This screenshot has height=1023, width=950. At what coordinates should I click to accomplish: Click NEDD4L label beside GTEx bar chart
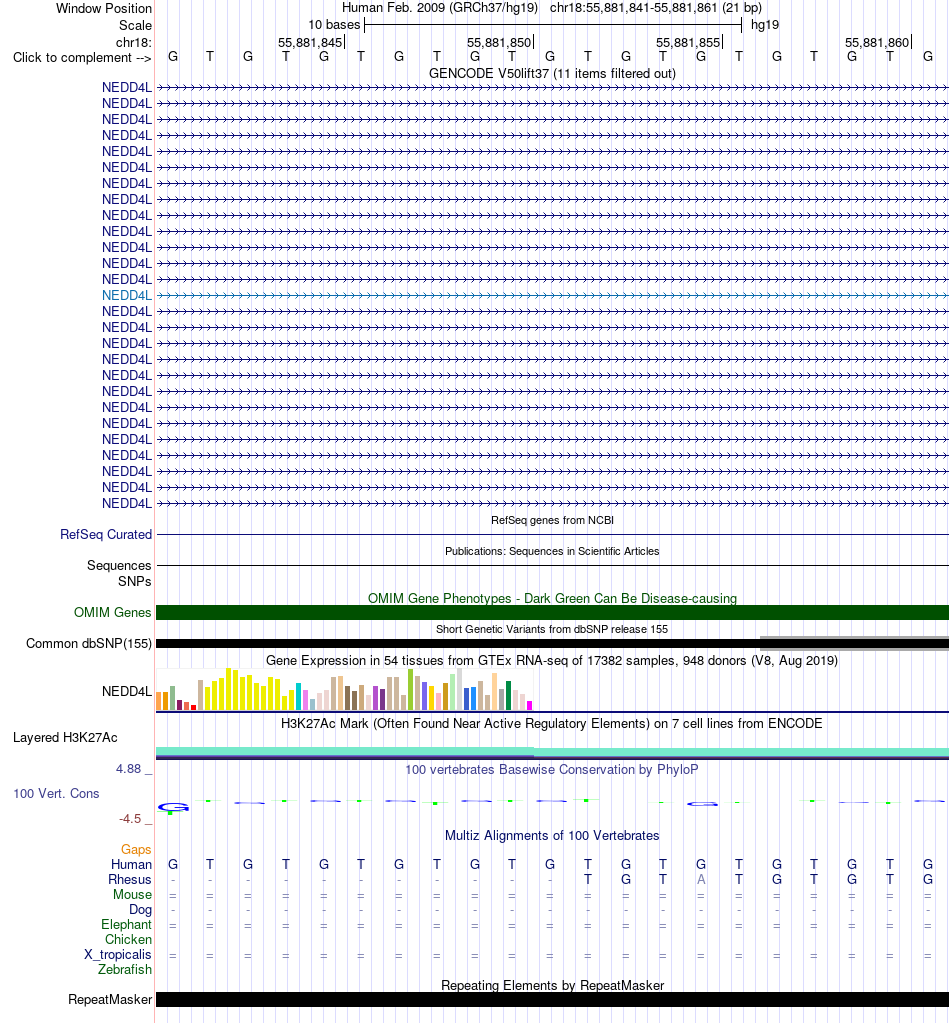[127, 692]
